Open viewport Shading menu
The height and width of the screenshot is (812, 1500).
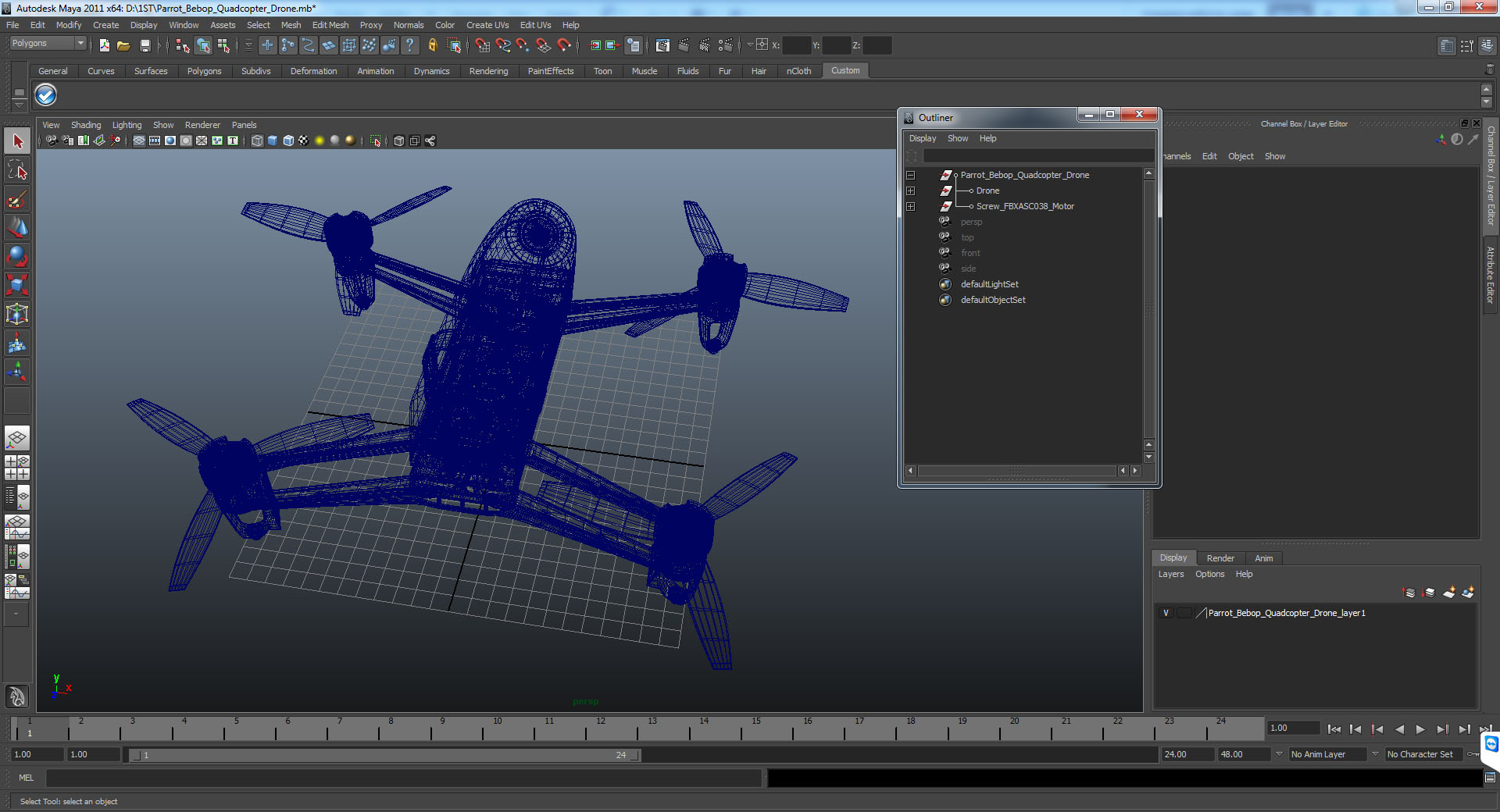coord(86,125)
